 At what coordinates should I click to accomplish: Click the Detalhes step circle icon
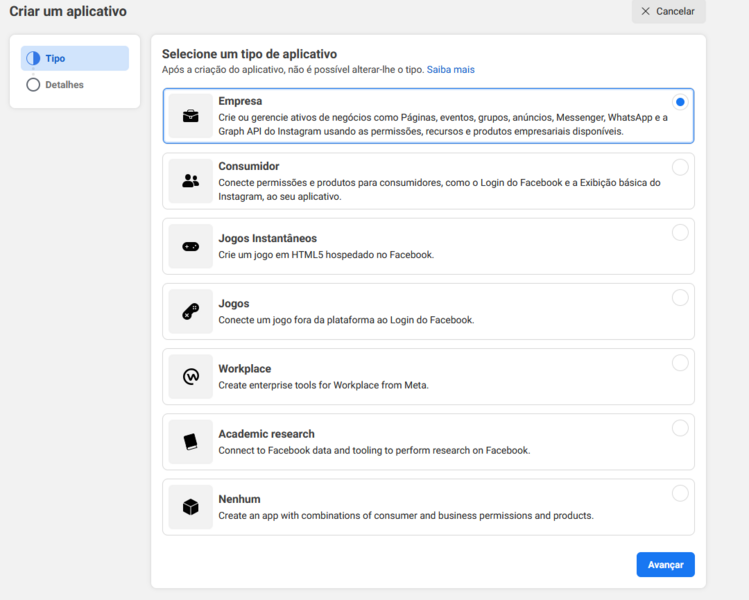pyautogui.click(x=33, y=85)
